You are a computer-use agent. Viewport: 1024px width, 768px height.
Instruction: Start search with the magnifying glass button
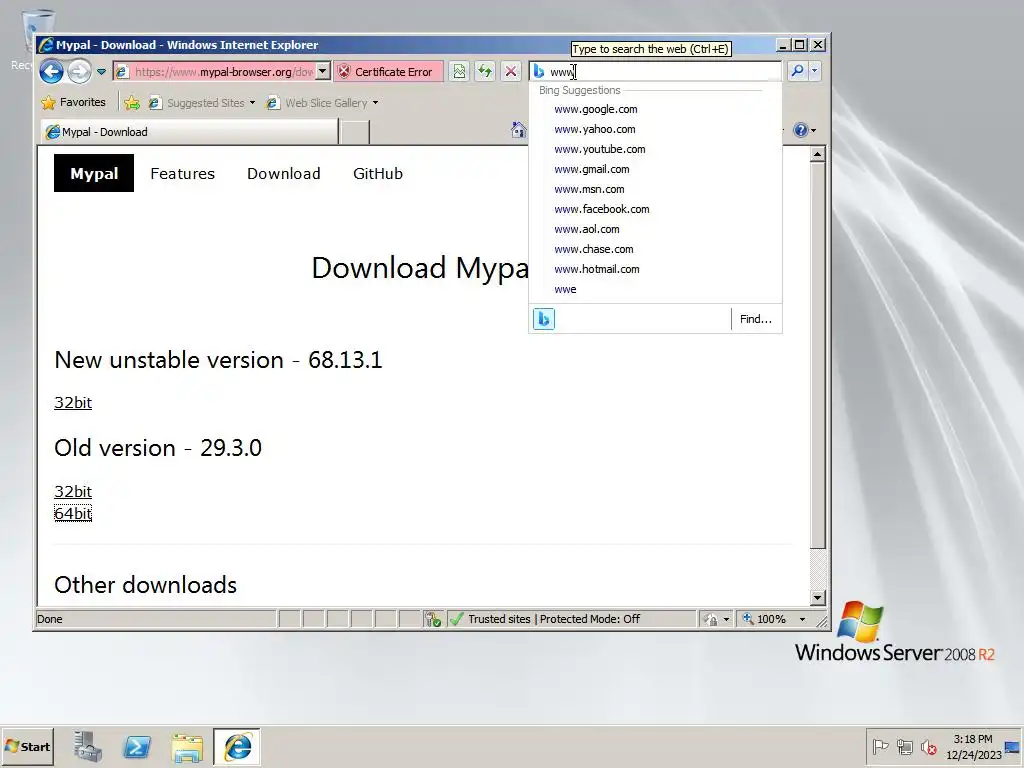[797, 71]
